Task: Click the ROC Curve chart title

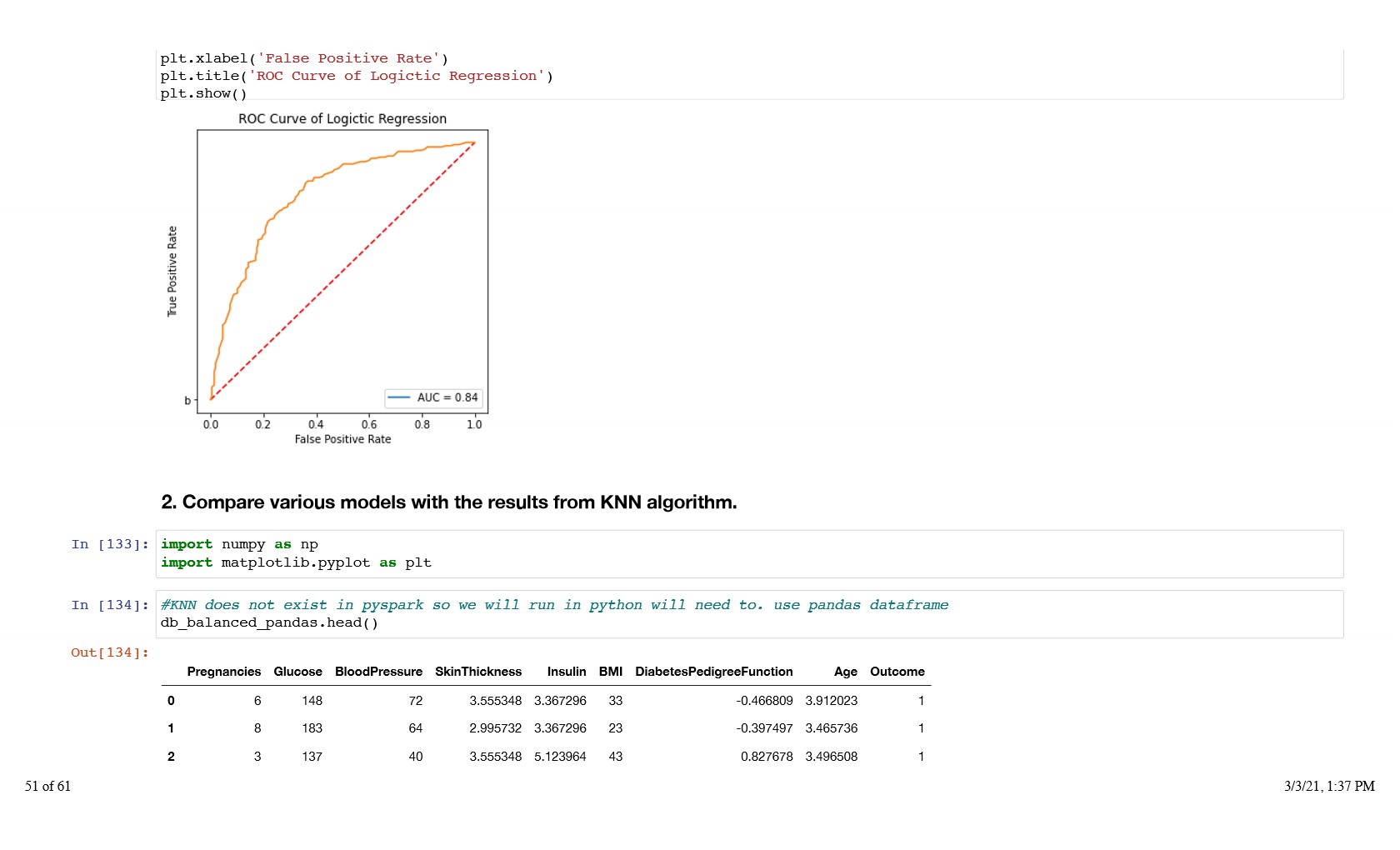Action: 342,118
